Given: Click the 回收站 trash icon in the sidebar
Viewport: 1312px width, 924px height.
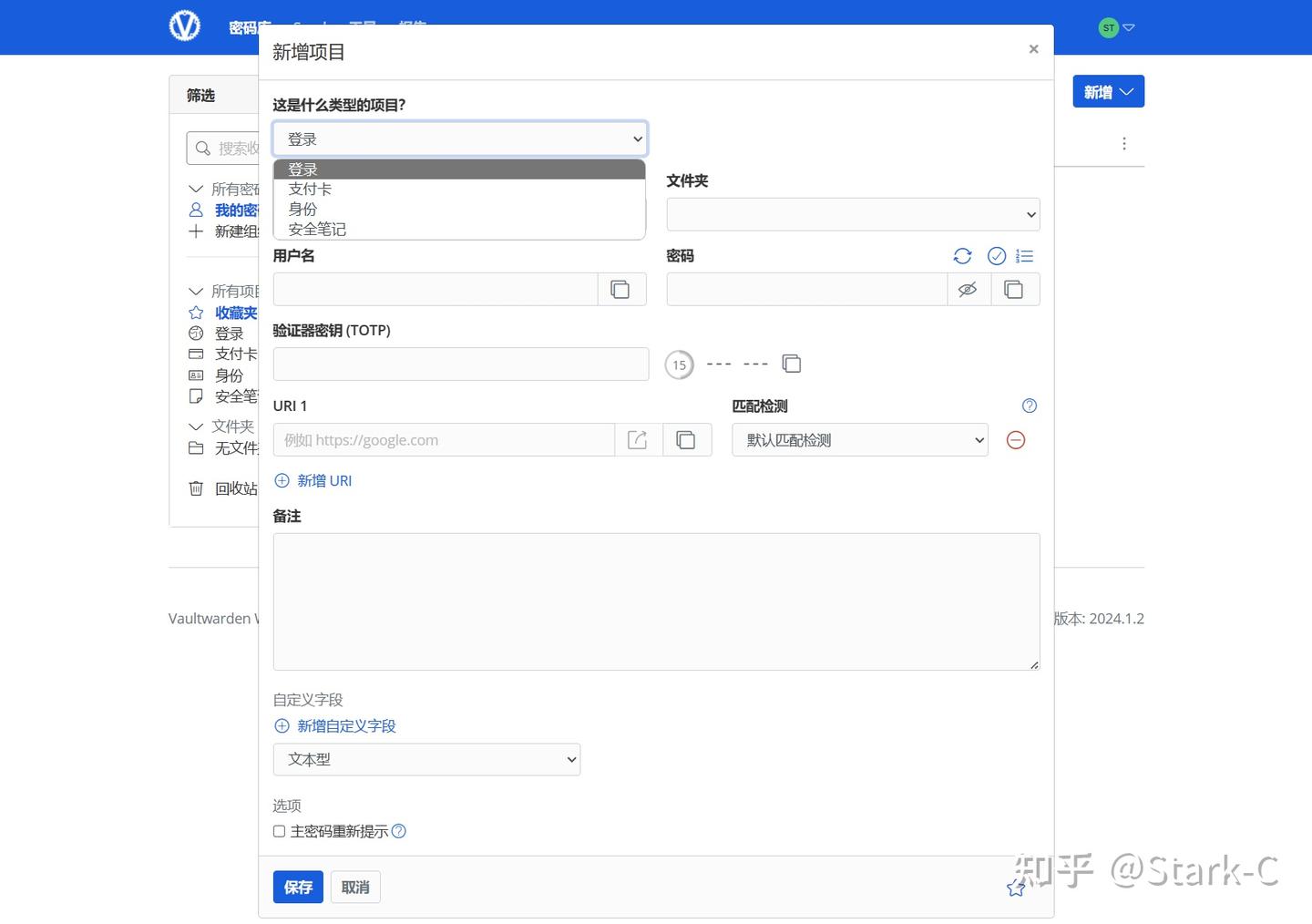Looking at the screenshot, I should 196,488.
